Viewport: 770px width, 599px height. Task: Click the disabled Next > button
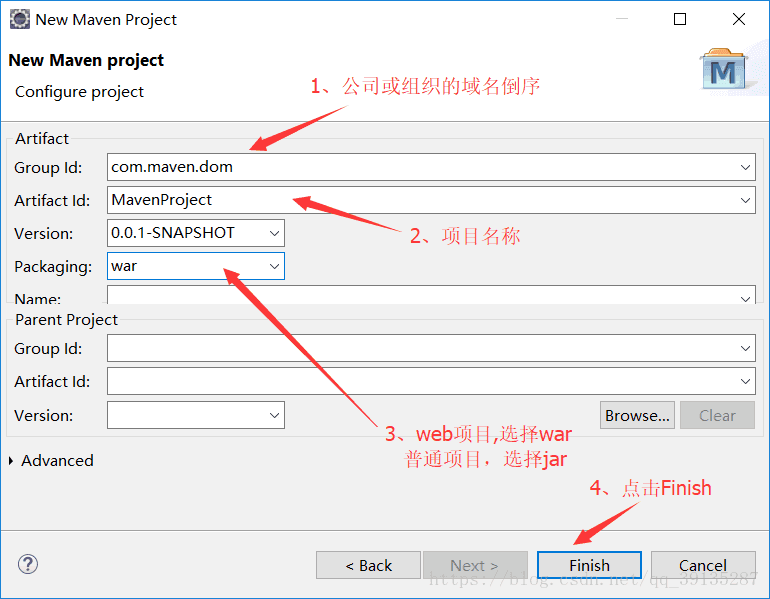(475, 565)
